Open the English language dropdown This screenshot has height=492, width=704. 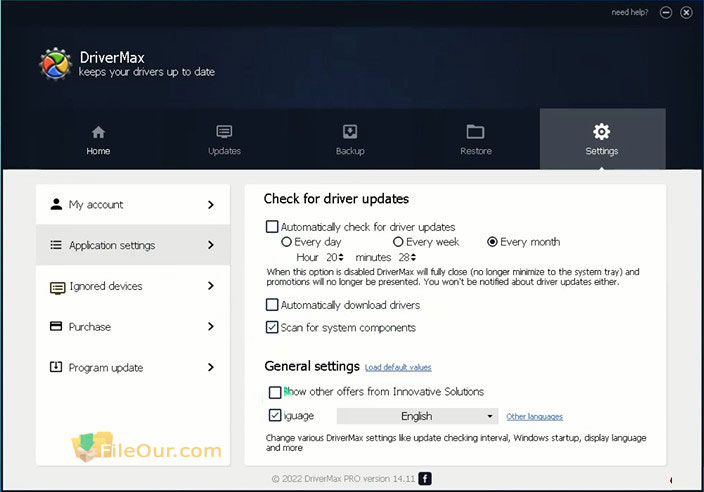[x=418, y=416]
